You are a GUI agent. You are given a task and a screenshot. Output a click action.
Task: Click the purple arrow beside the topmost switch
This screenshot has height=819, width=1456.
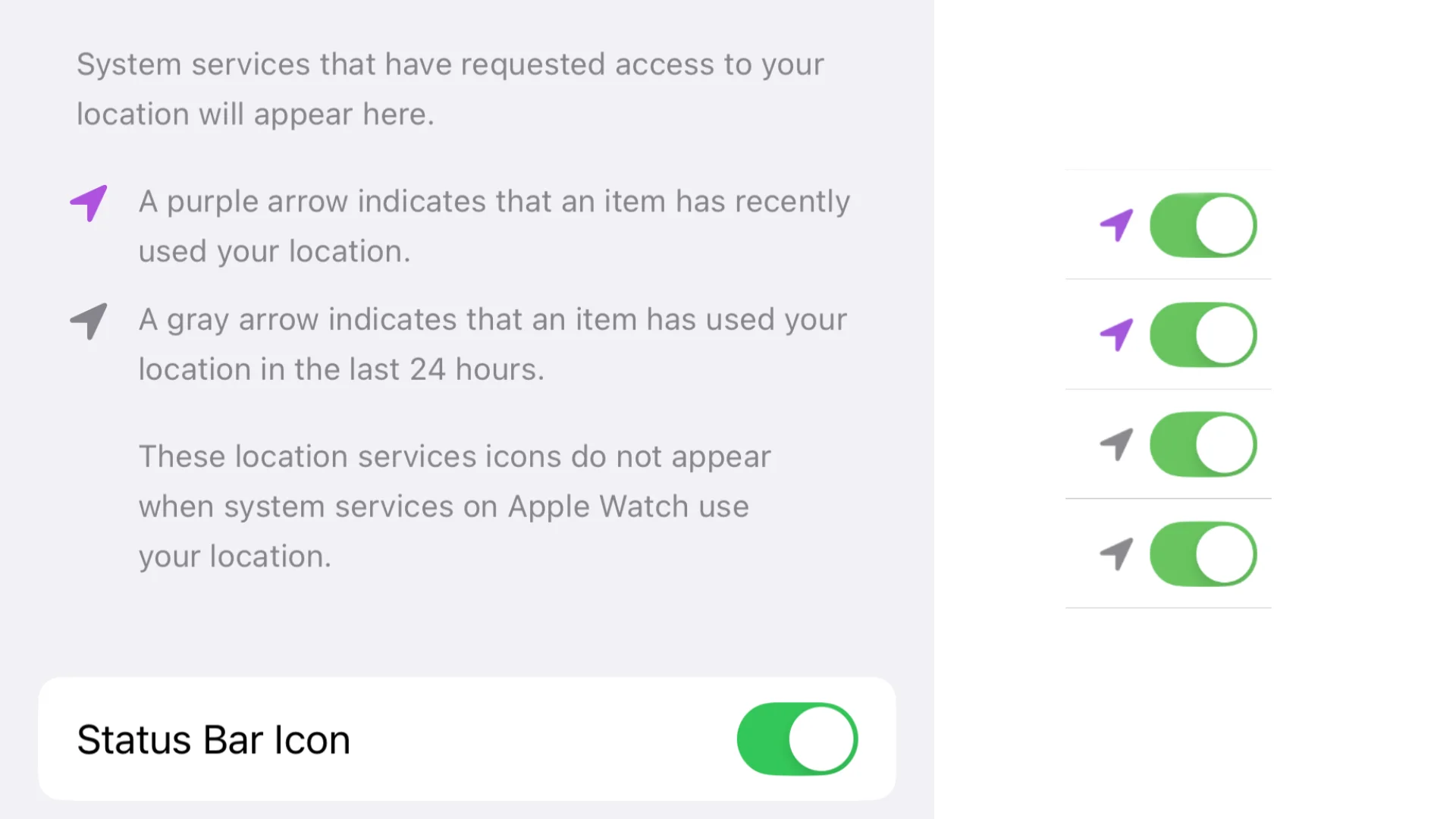click(1116, 225)
